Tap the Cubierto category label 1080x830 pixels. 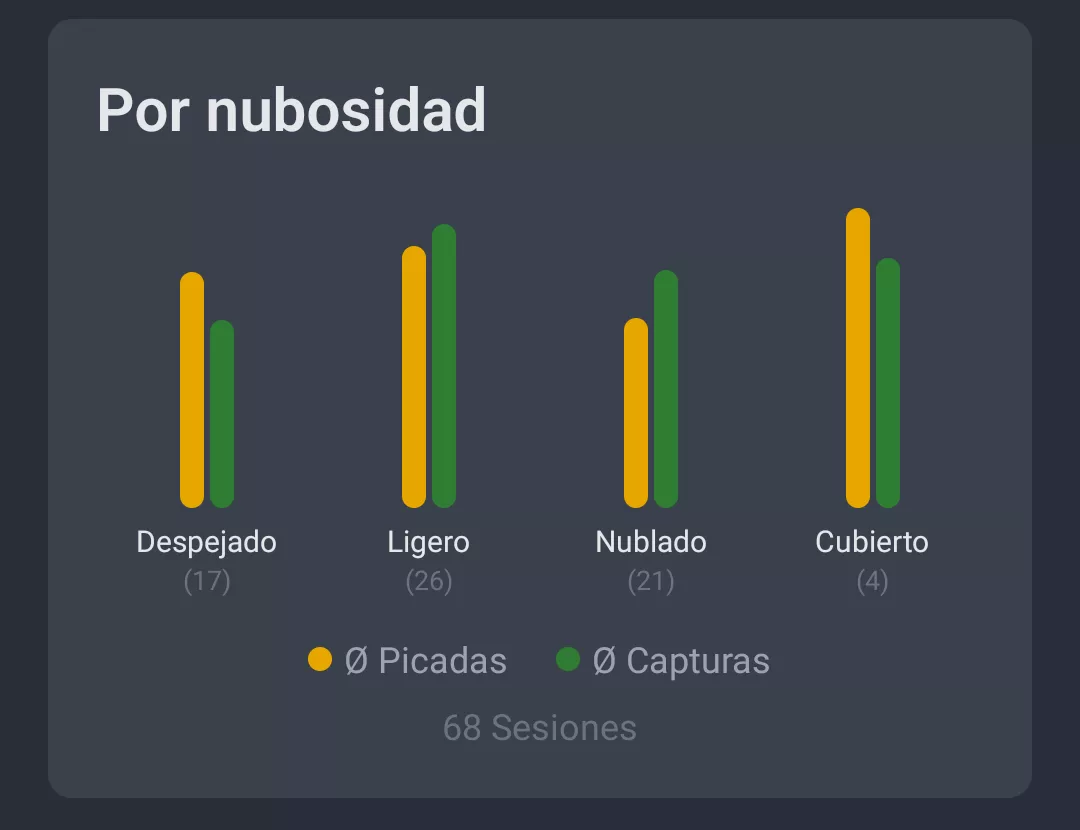point(872,542)
